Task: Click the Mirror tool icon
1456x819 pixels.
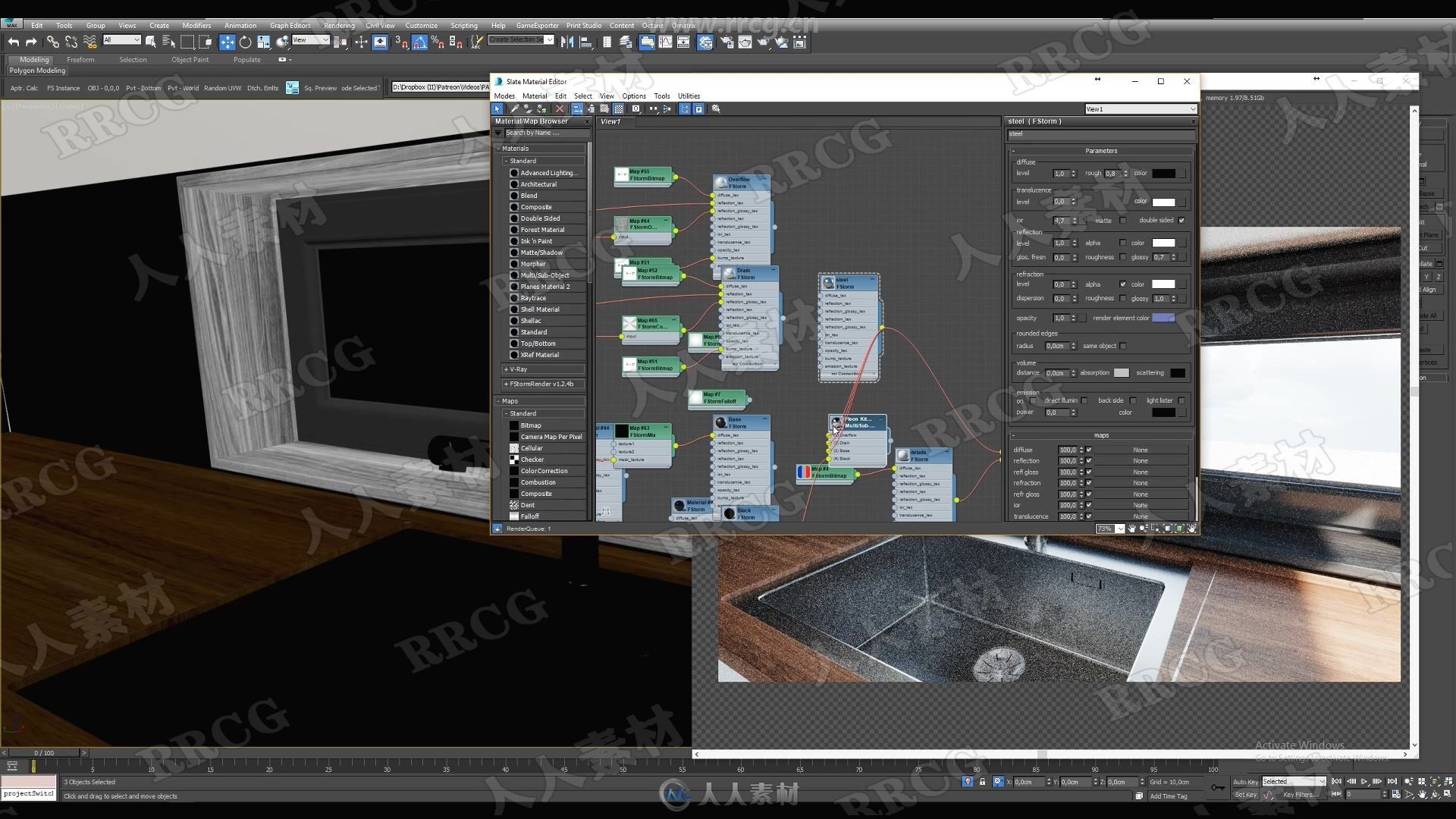Action: click(x=567, y=42)
